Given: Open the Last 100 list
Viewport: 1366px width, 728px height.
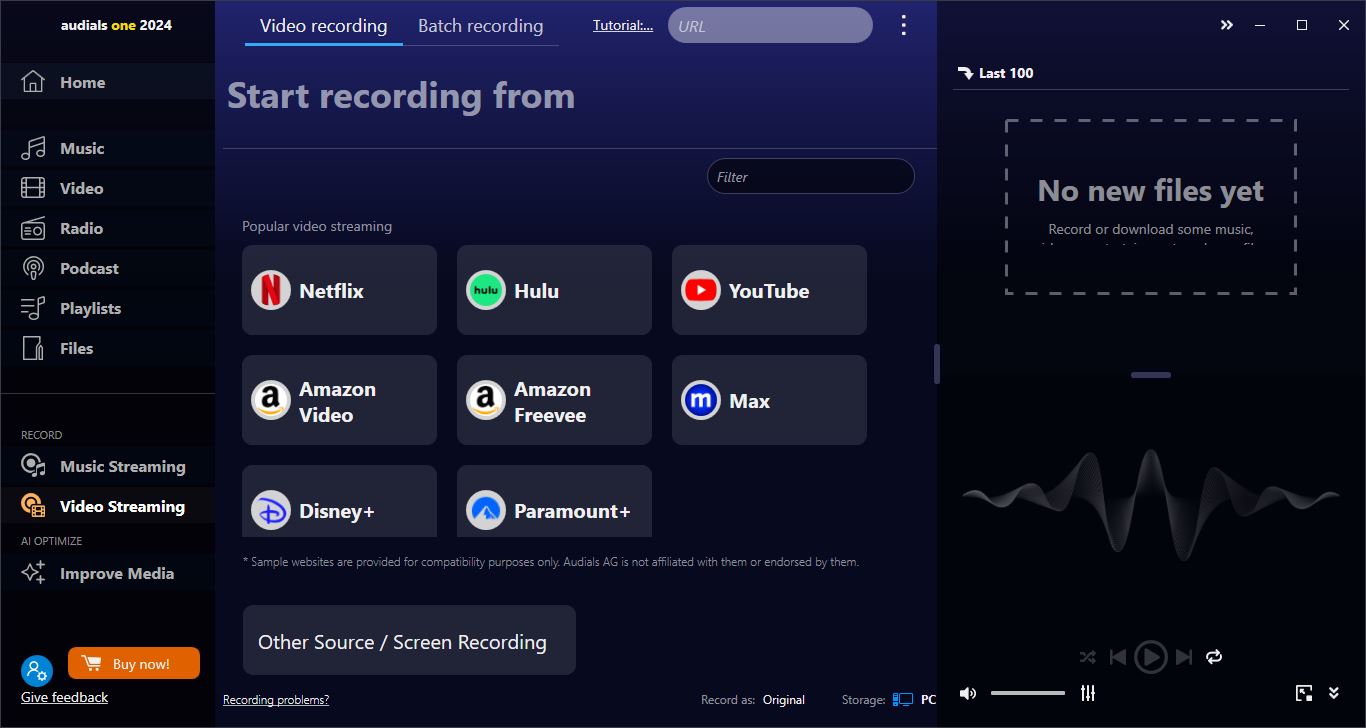Looking at the screenshot, I should point(996,73).
